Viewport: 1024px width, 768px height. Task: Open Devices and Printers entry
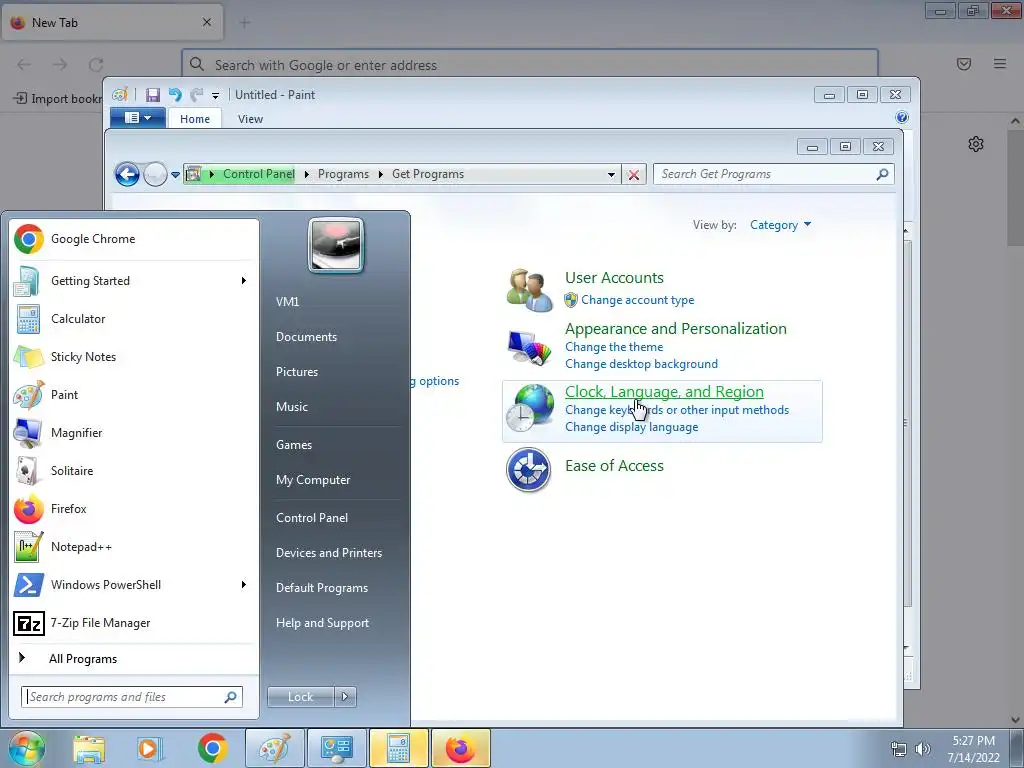tap(328, 552)
